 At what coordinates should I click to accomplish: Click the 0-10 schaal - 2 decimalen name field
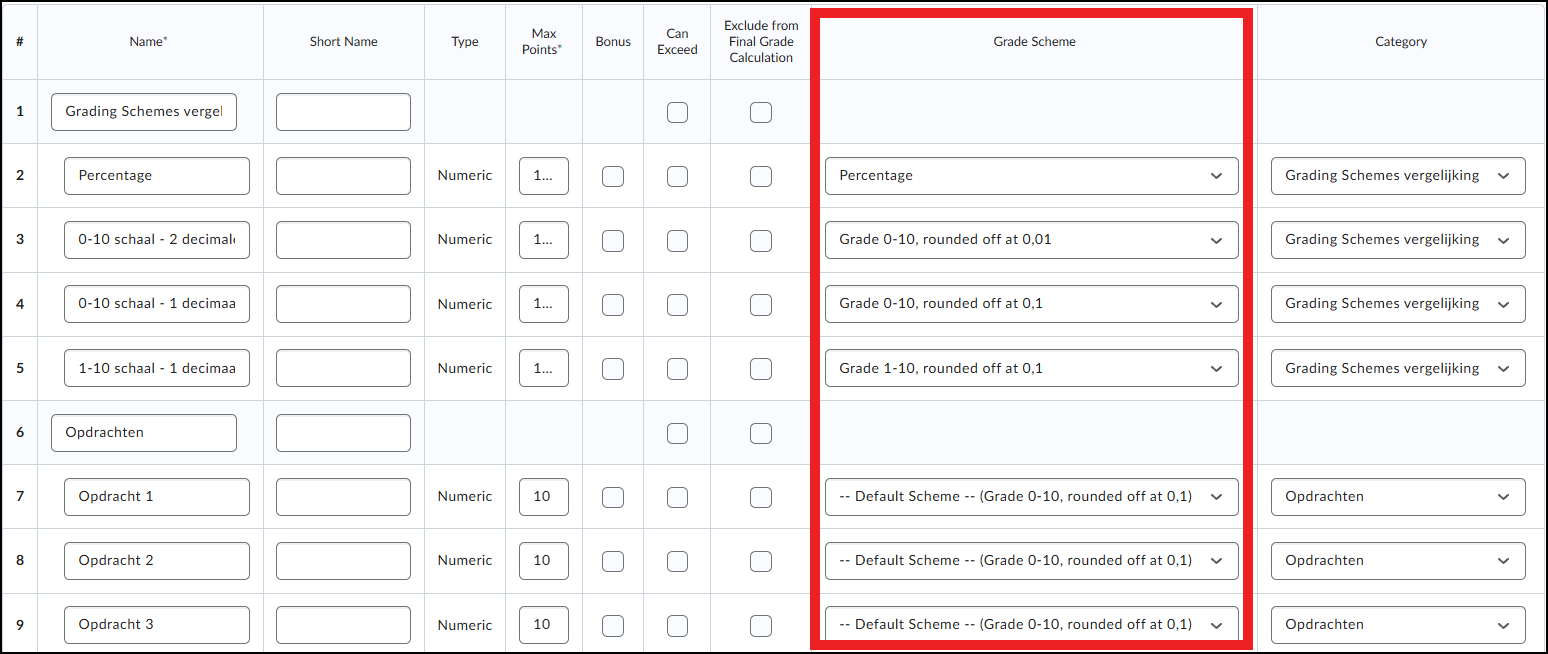pos(157,240)
